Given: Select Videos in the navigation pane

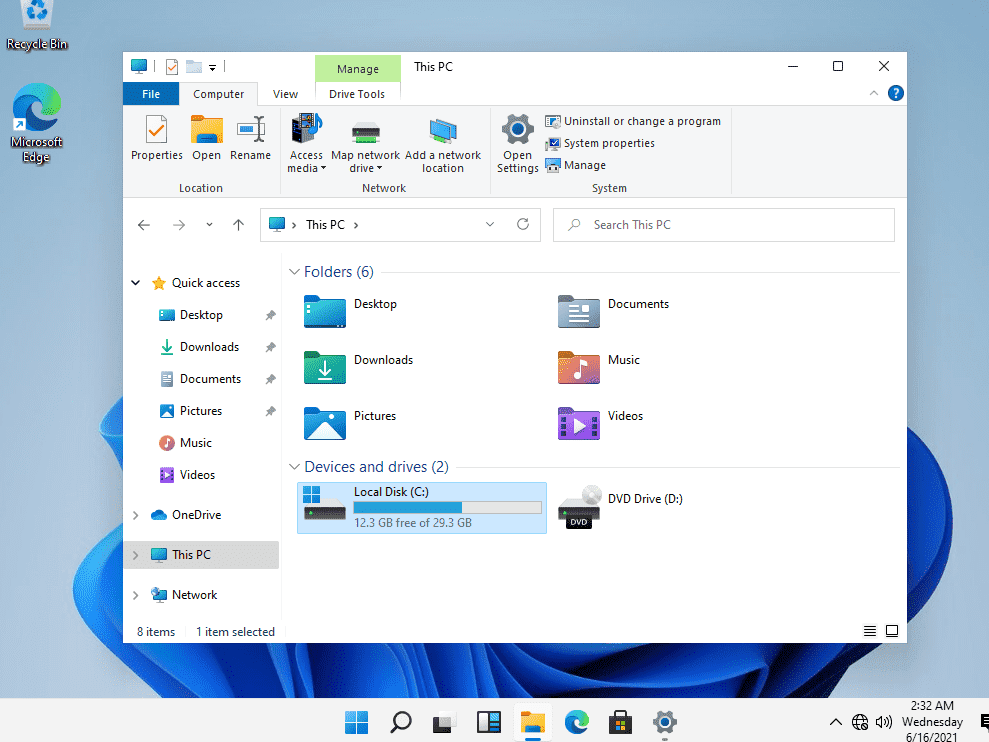Looking at the screenshot, I should click(x=197, y=474).
